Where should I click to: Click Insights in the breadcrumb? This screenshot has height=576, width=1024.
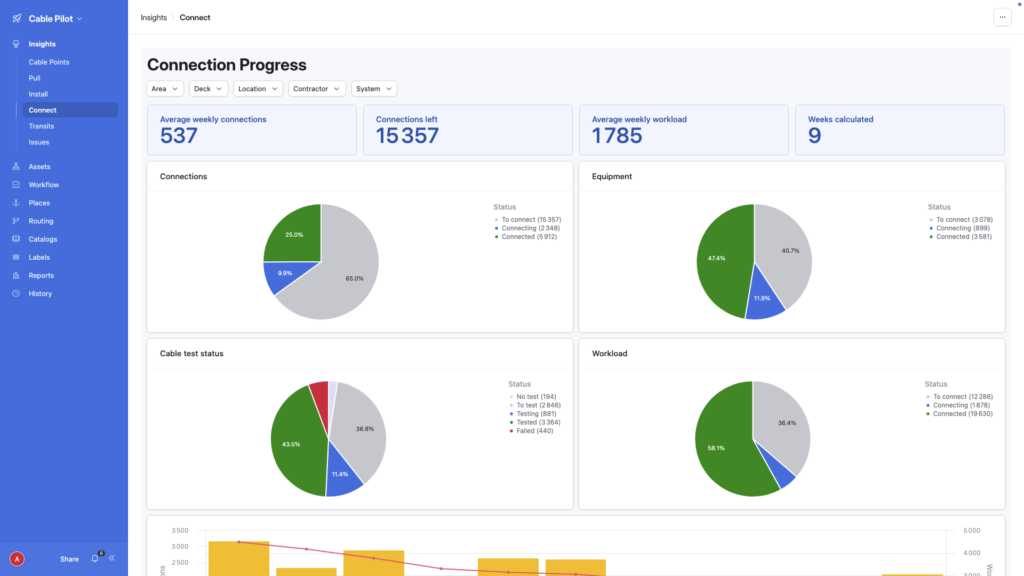(153, 17)
